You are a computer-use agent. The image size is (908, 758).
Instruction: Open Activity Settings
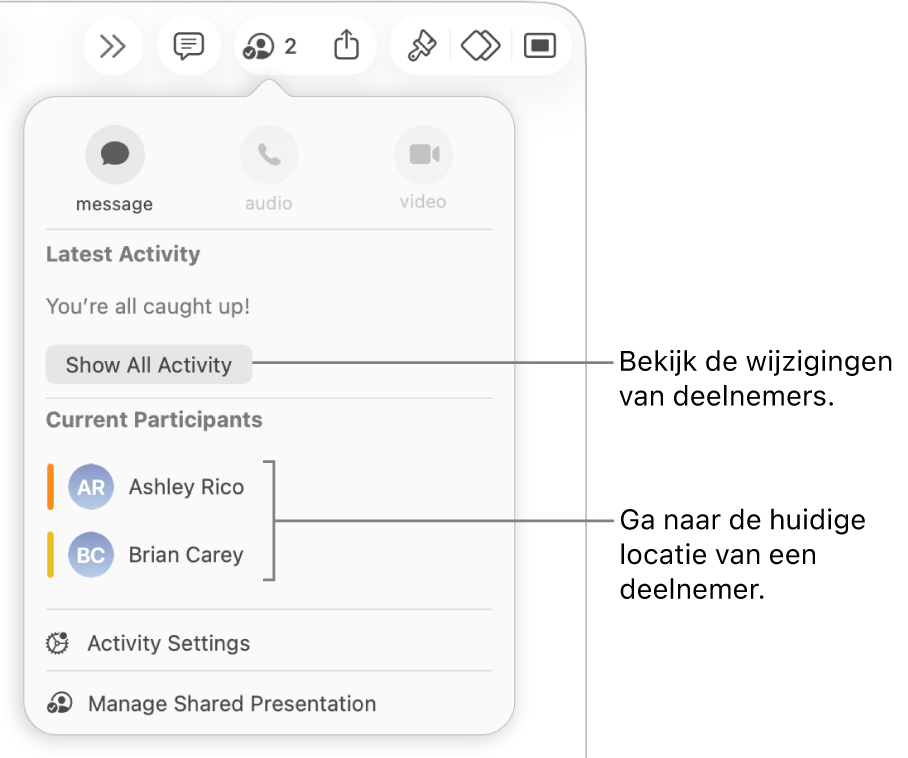[269, 643]
